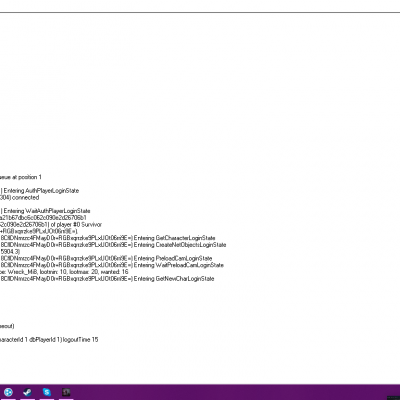Click the log line ending 'meout)'

click(x=7, y=326)
